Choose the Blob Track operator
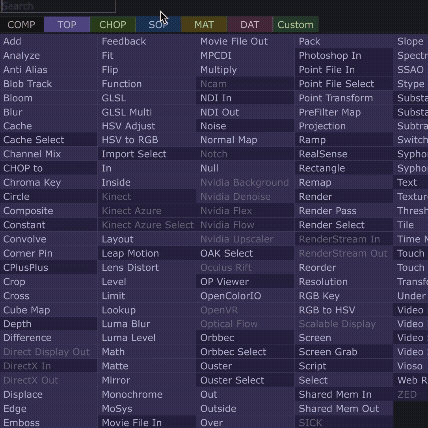Image resolution: width=428 pixels, height=428 pixels. (49, 84)
